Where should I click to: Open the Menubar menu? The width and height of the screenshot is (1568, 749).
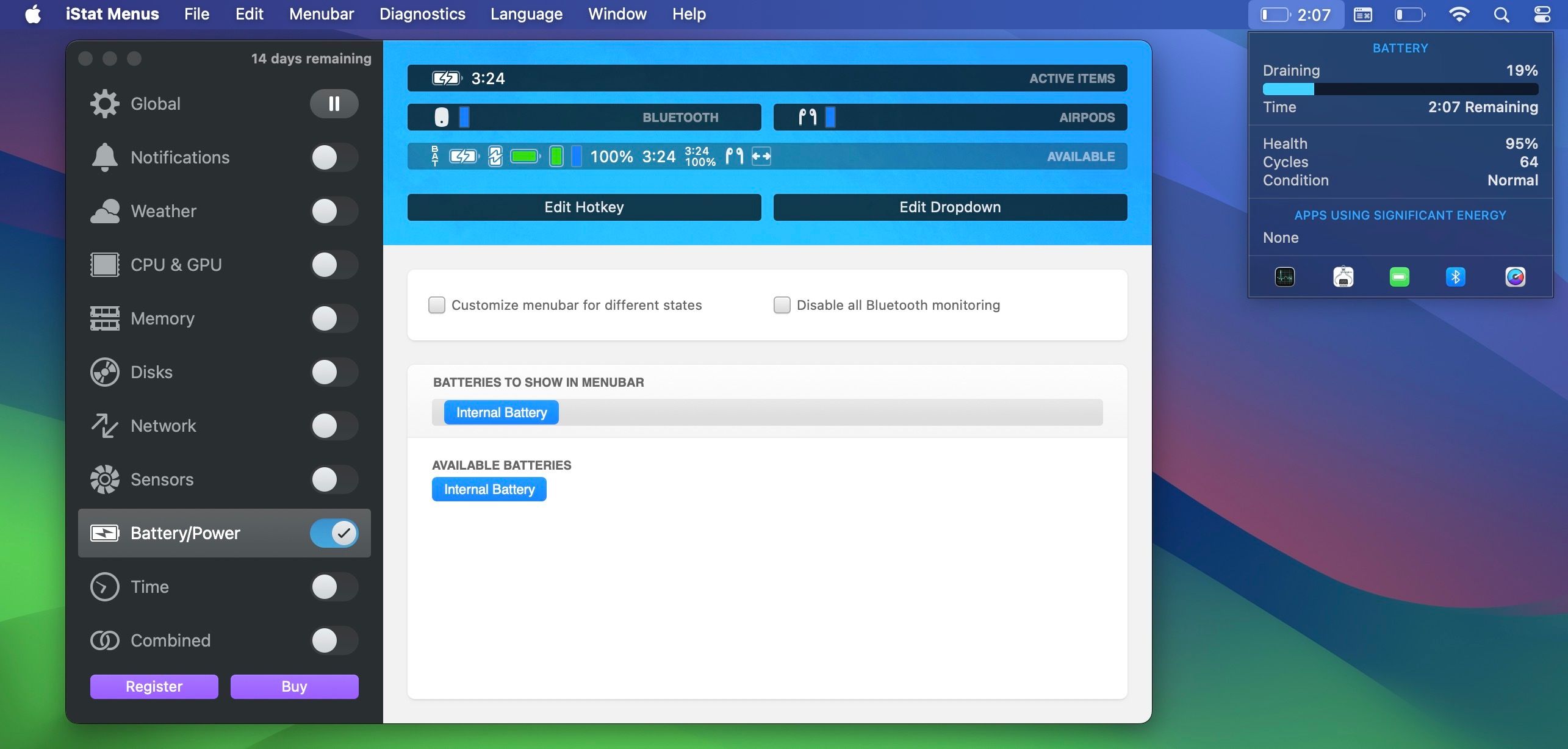coord(322,13)
